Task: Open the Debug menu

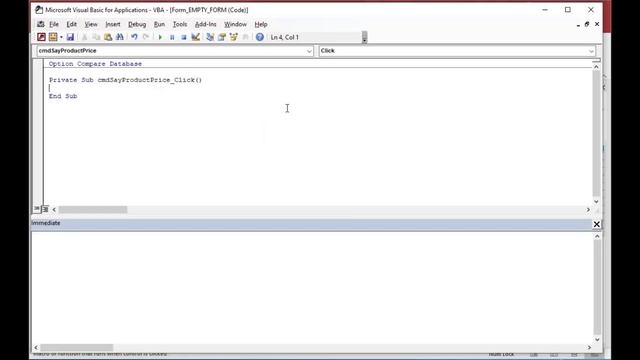Action: 137,24
